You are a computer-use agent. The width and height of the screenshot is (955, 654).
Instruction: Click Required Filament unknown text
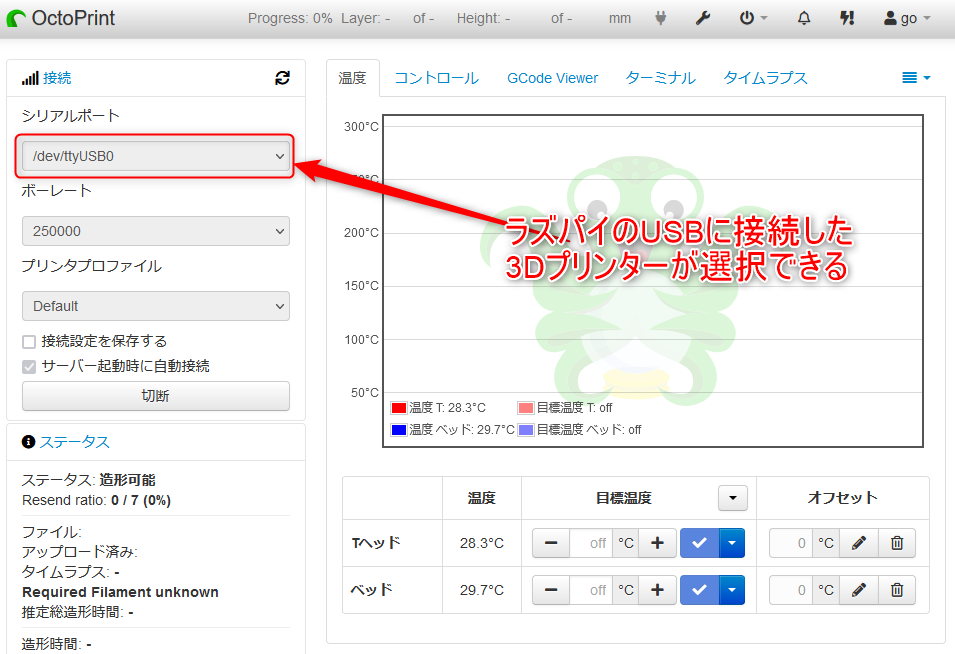click(x=120, y=592)
